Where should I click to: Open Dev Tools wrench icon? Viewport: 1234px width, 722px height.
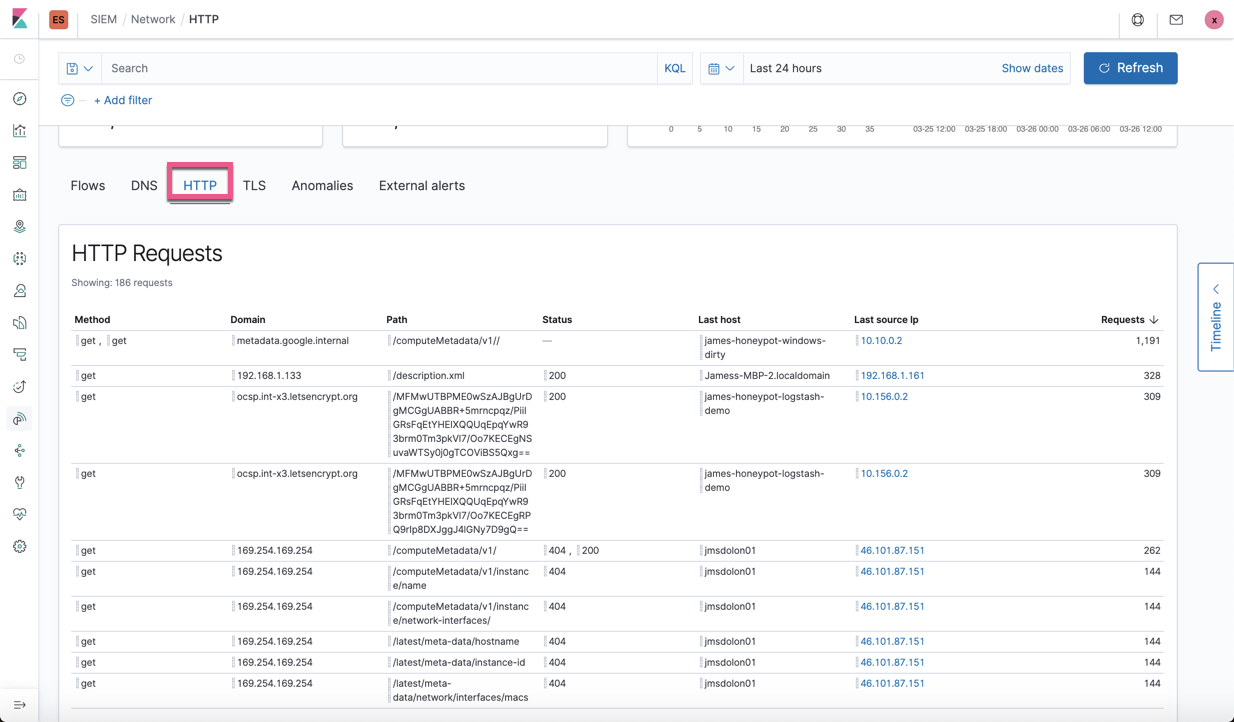(x=19, y=483)
